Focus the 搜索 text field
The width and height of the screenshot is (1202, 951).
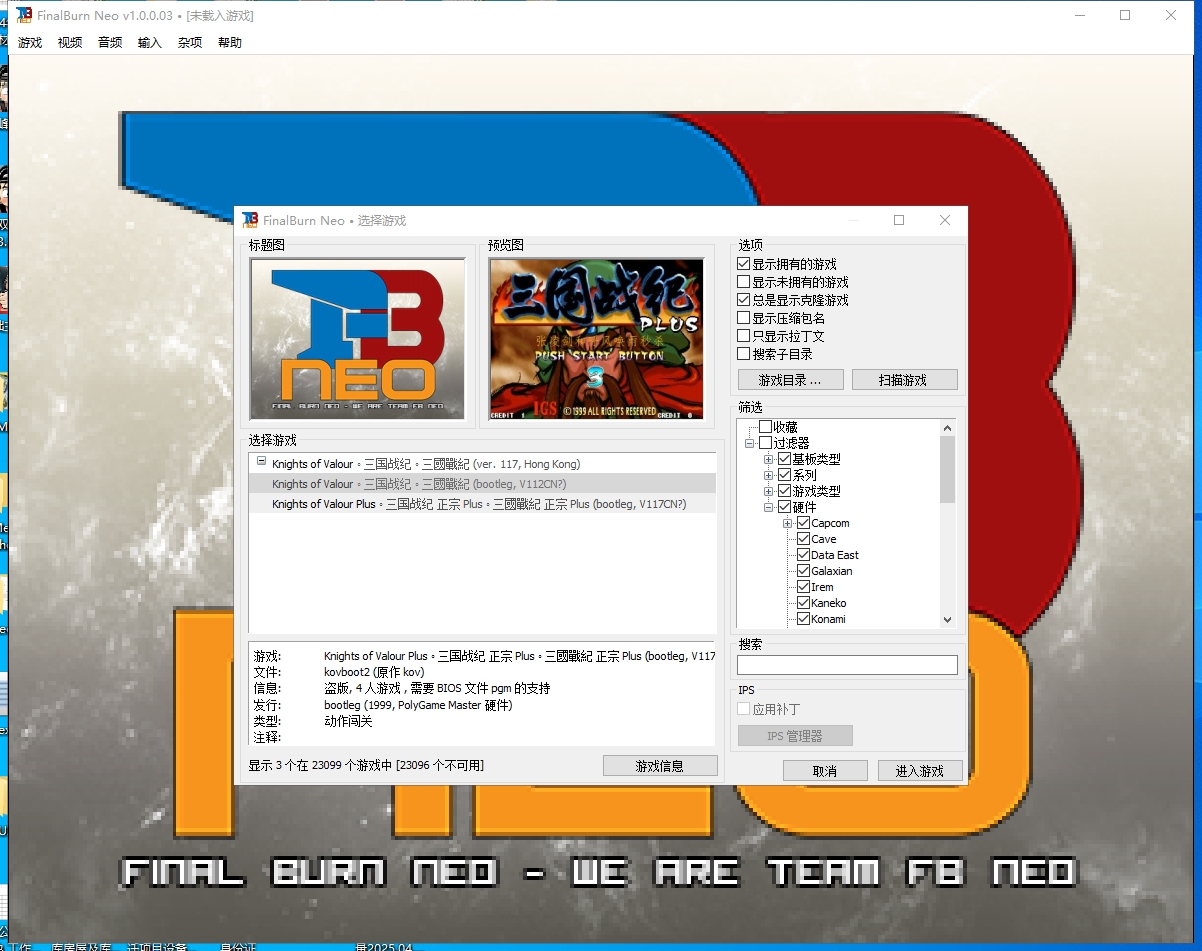point(848,665)
